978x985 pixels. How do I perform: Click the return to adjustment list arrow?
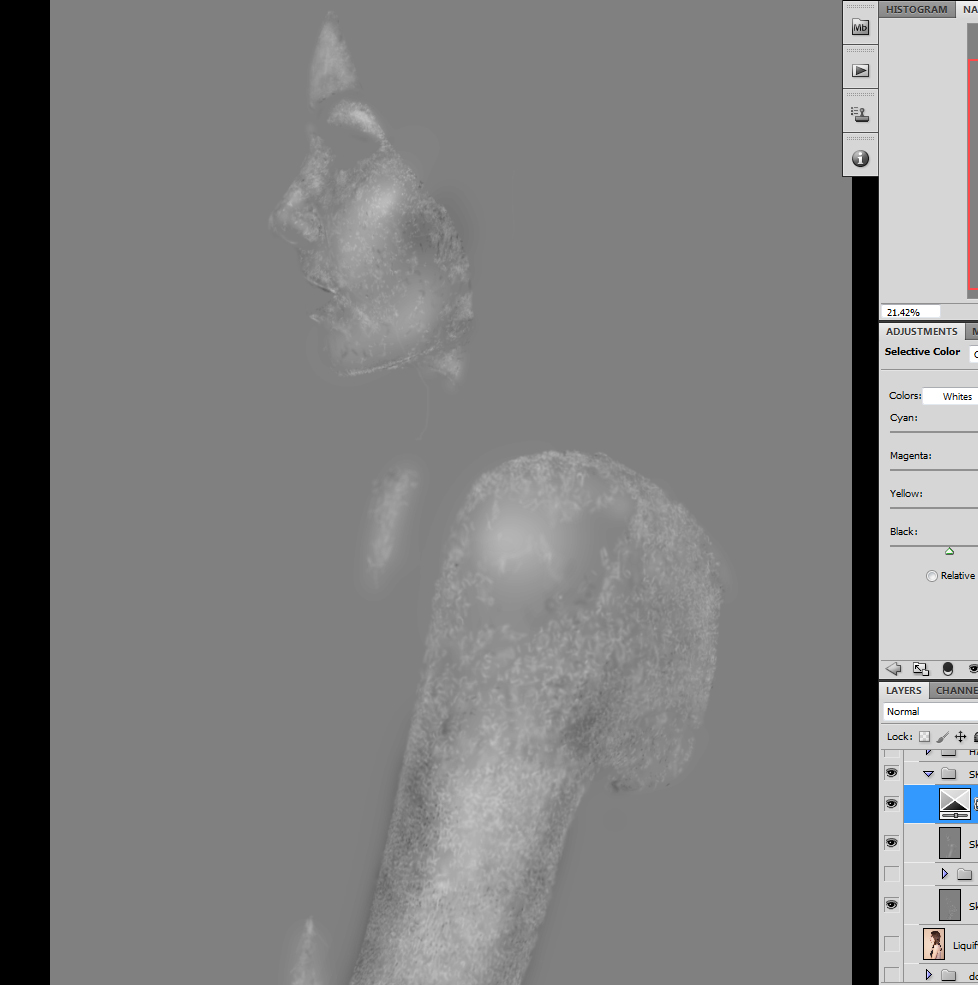pyautogui.click(x=894, y=669)
